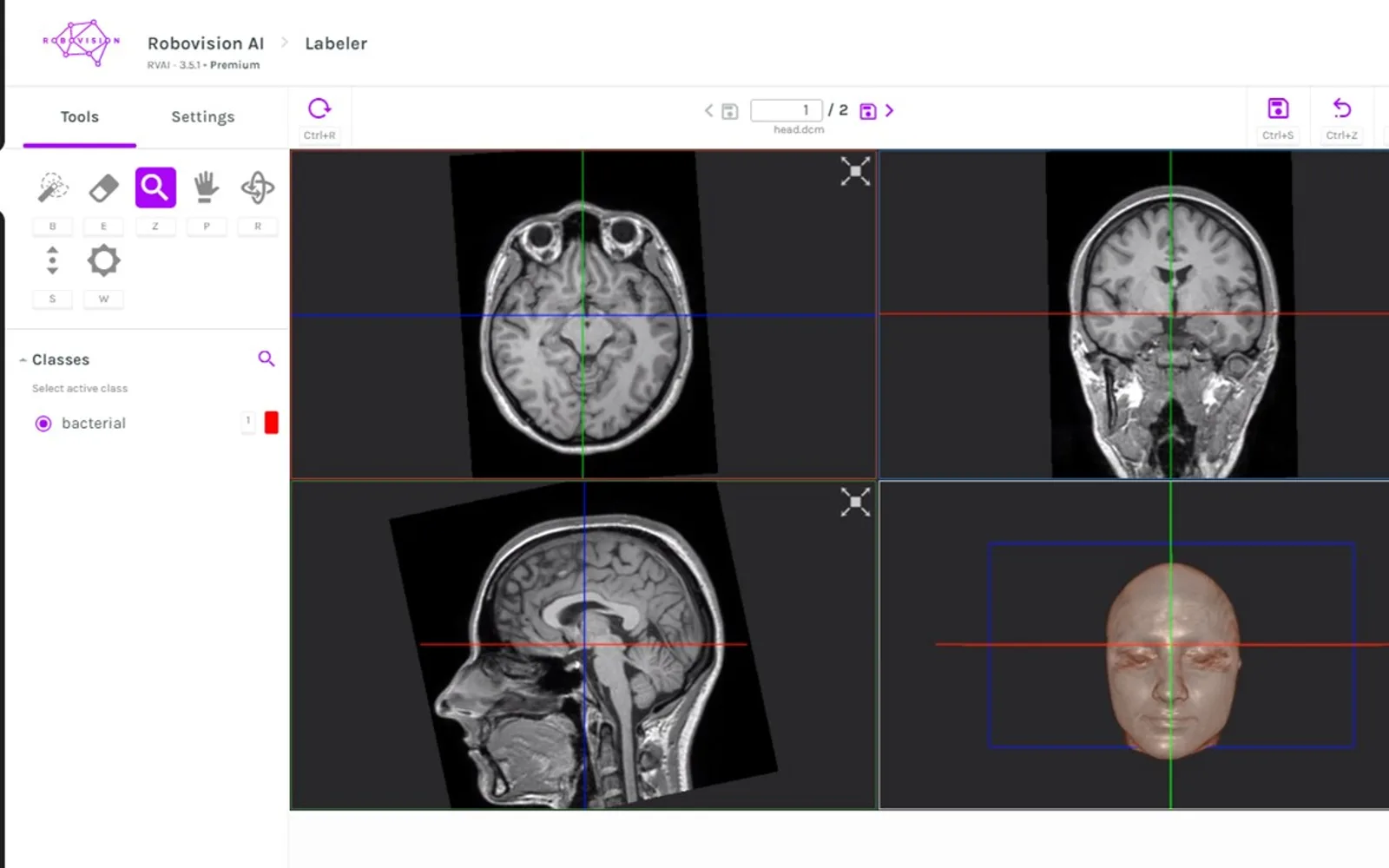
Task: Click the save-and-next icon
Action: coord(868,111)
